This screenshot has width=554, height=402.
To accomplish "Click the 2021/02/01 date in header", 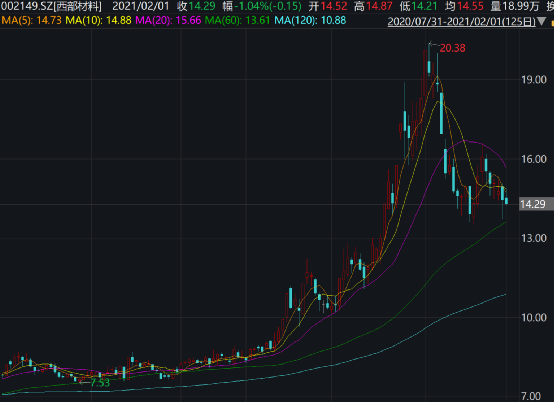I will (141, 6).
